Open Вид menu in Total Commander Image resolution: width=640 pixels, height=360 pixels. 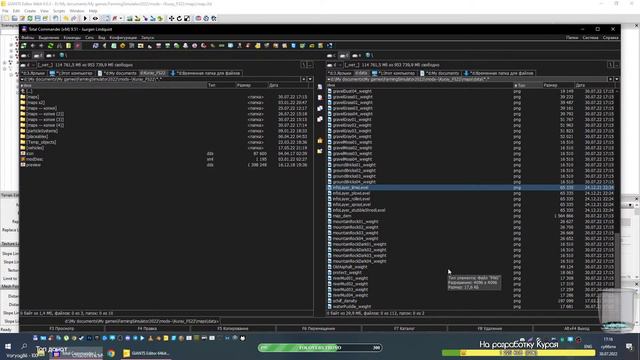[x=102, y=38]
